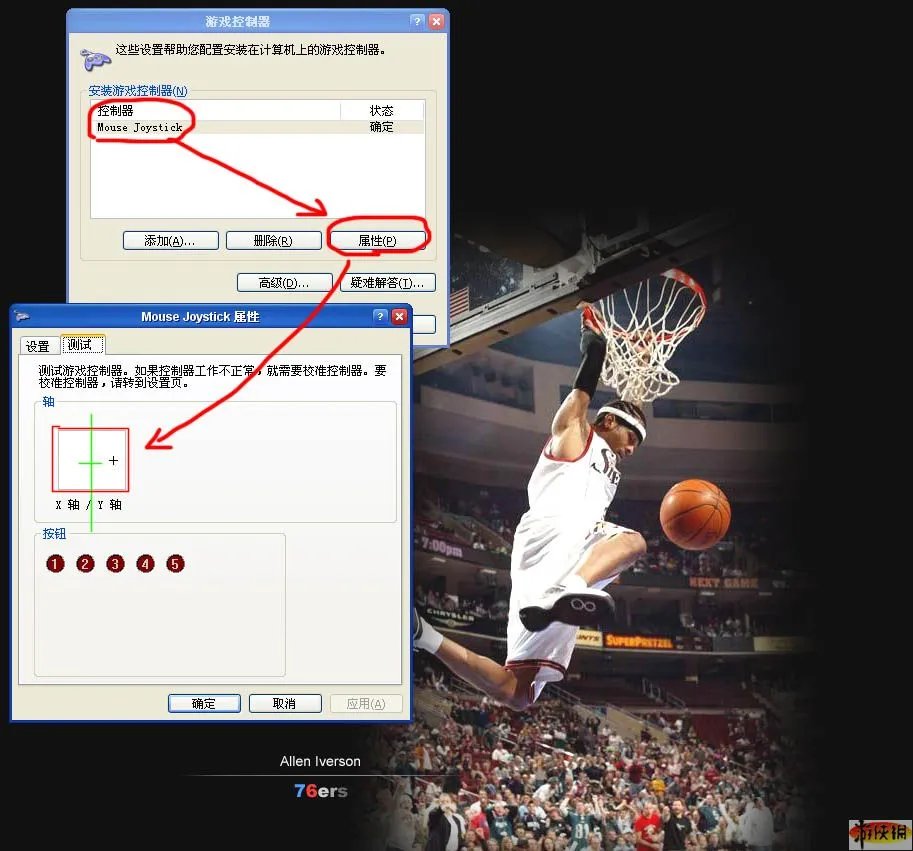Click help icon in Mouse Joystick 属性 title bar
913x851 pixels.
click(x=380, y=316)
